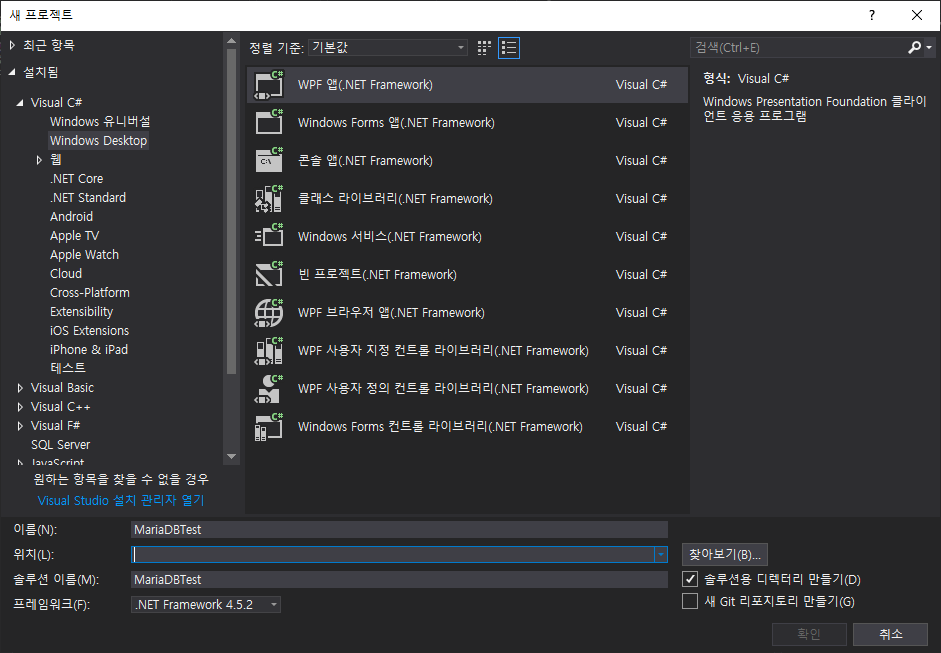Choose the 콘솔 앱 template icon
The image size is (941, 653).
(269, 160)
